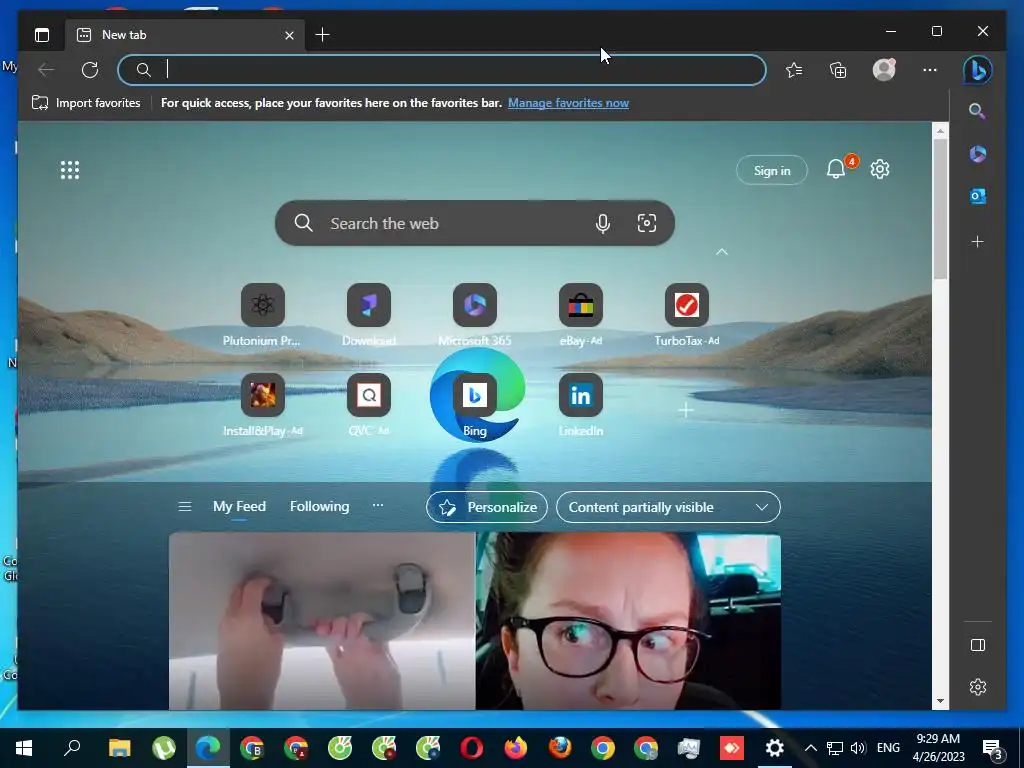
Task: Click the page scrollbar up arrow
Action: point(940,131)
